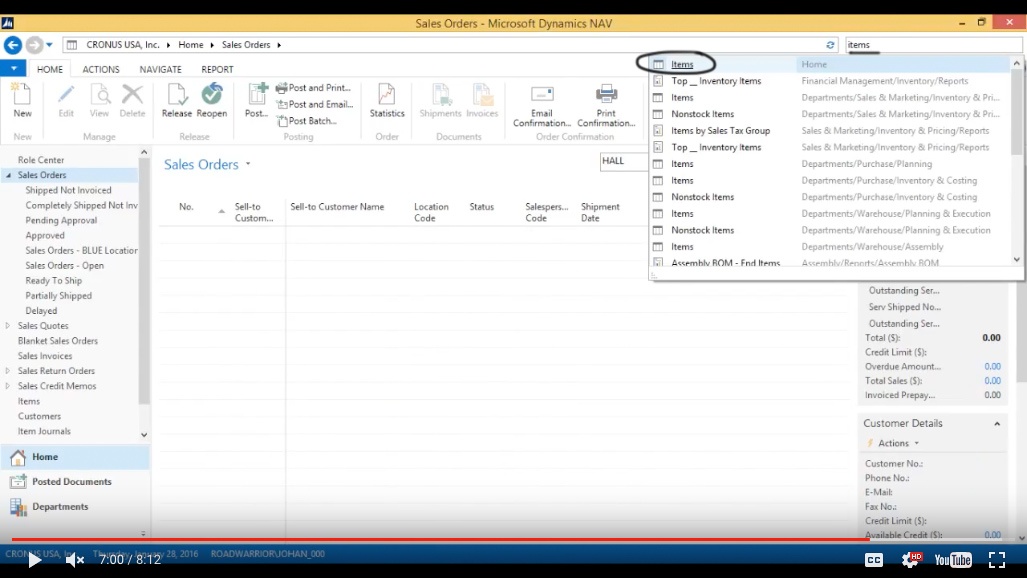The image size is (1027, 578).
Task: Enter fullscreen video mode
Action: point(996,560)
